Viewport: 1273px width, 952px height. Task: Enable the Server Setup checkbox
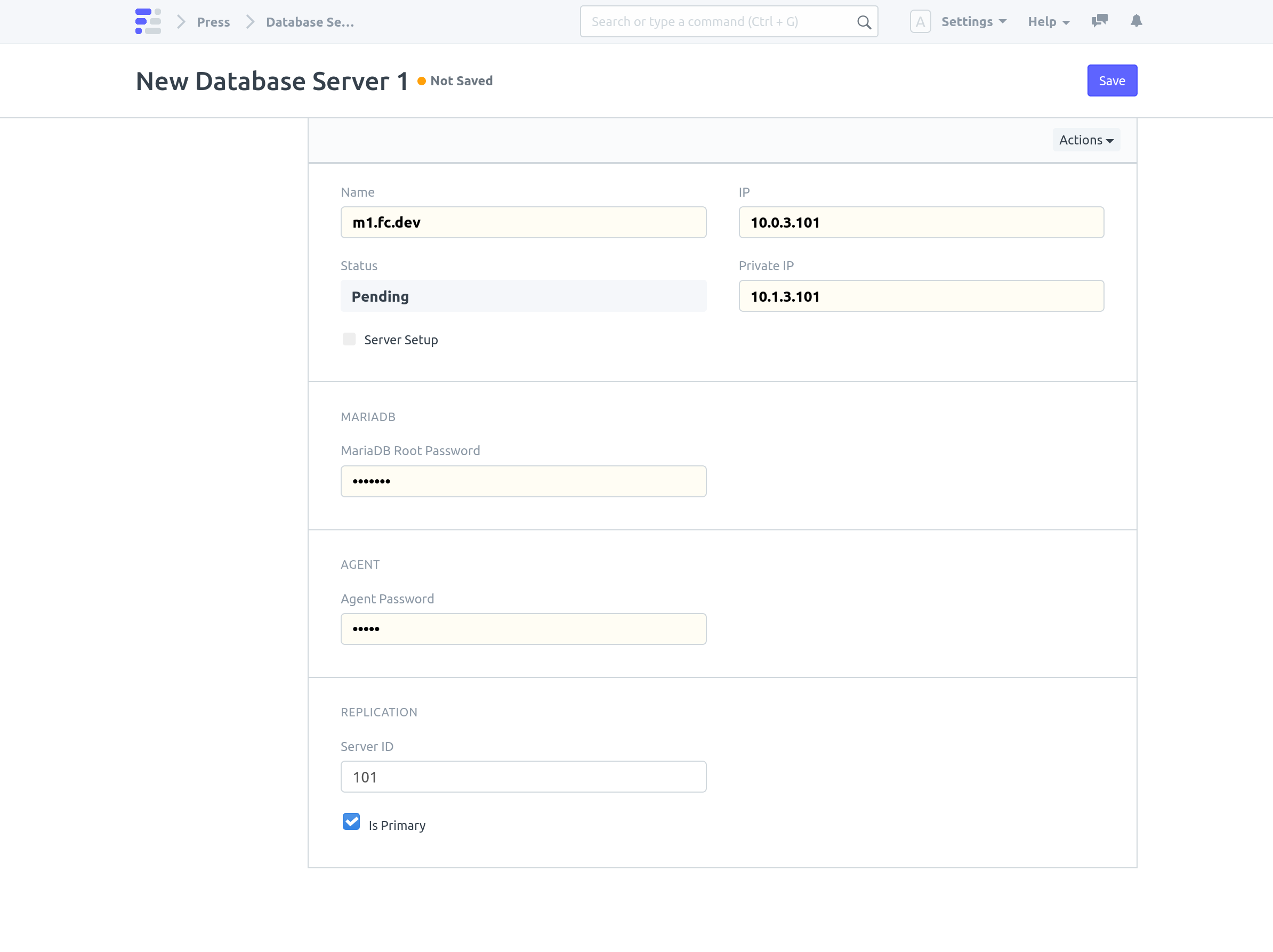coord(349,339)
